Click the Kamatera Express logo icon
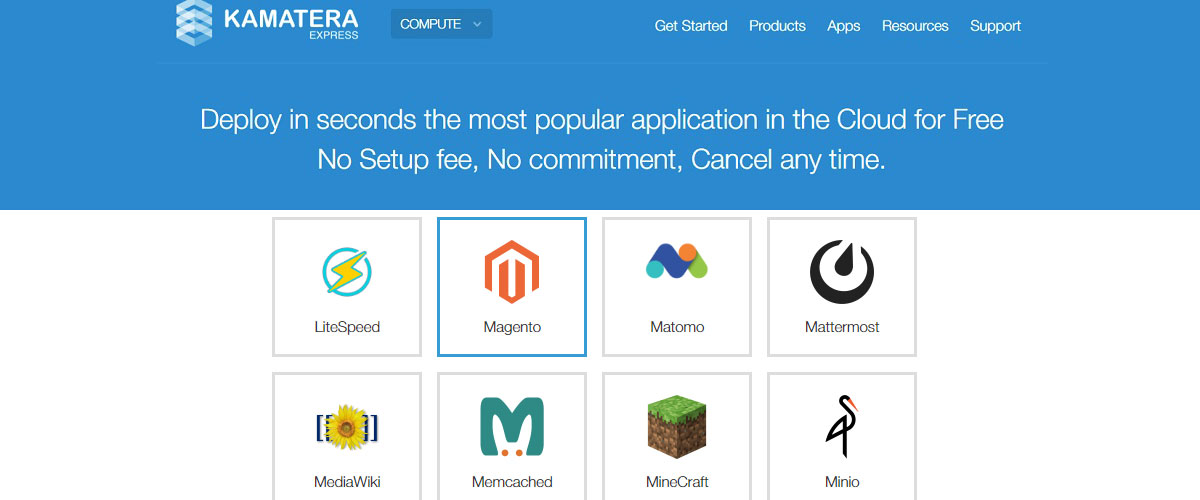The height and width of the screenshot is (500, 1200). (194, 22)
